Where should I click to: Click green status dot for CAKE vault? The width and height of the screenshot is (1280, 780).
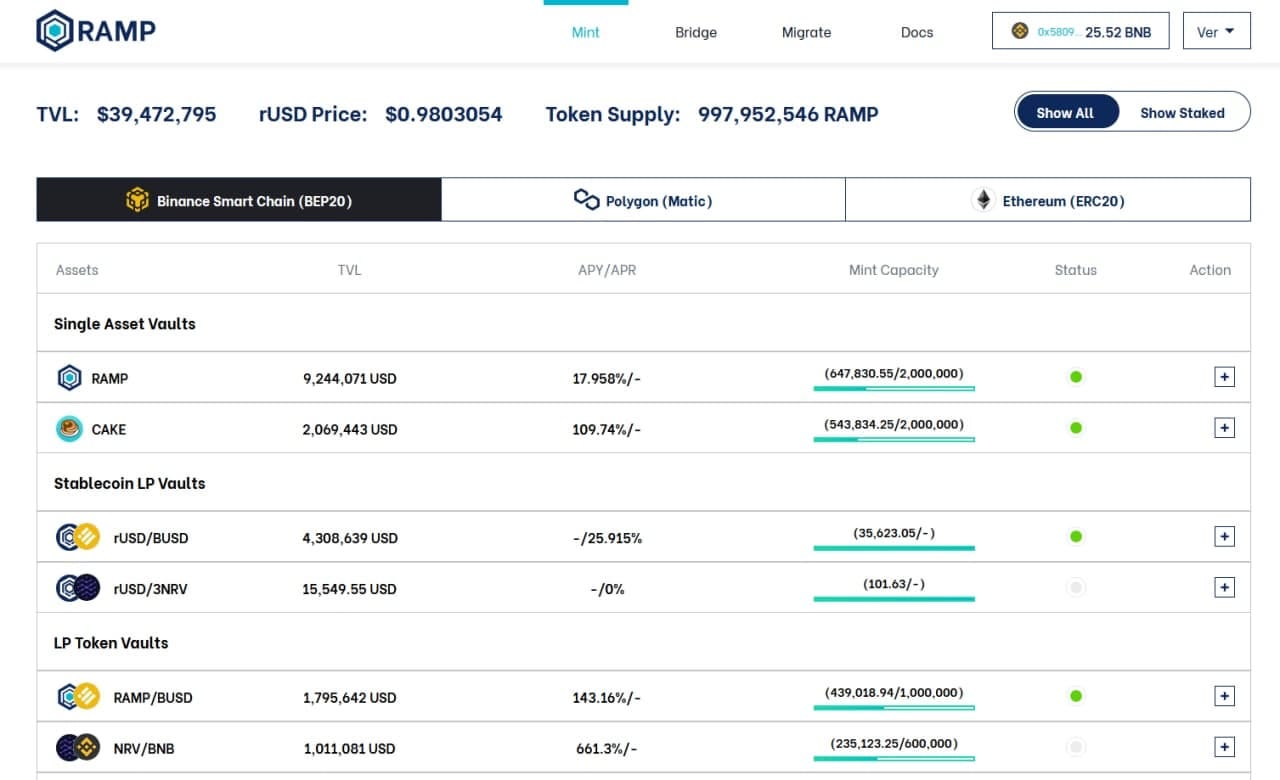pos(1076,428)
